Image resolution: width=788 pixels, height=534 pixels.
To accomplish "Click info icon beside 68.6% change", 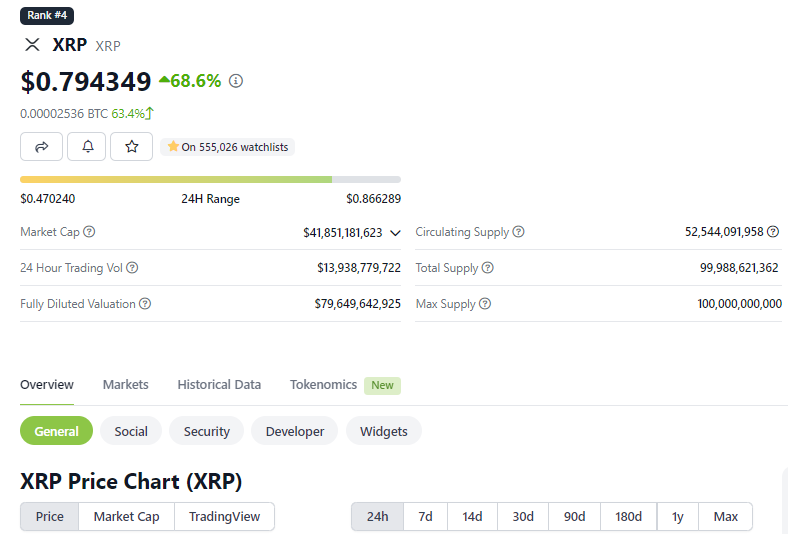I will tap(236, 81).
